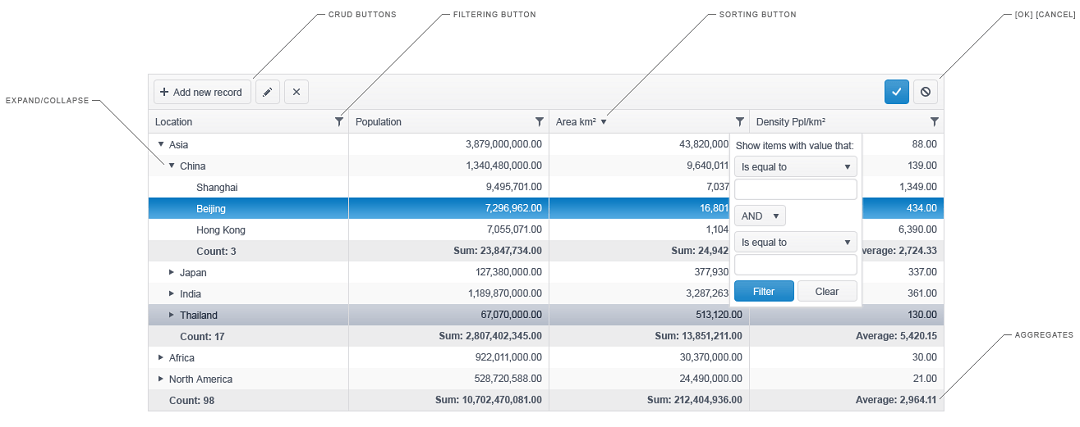Collapse the Asia tree node

[161, 145]
